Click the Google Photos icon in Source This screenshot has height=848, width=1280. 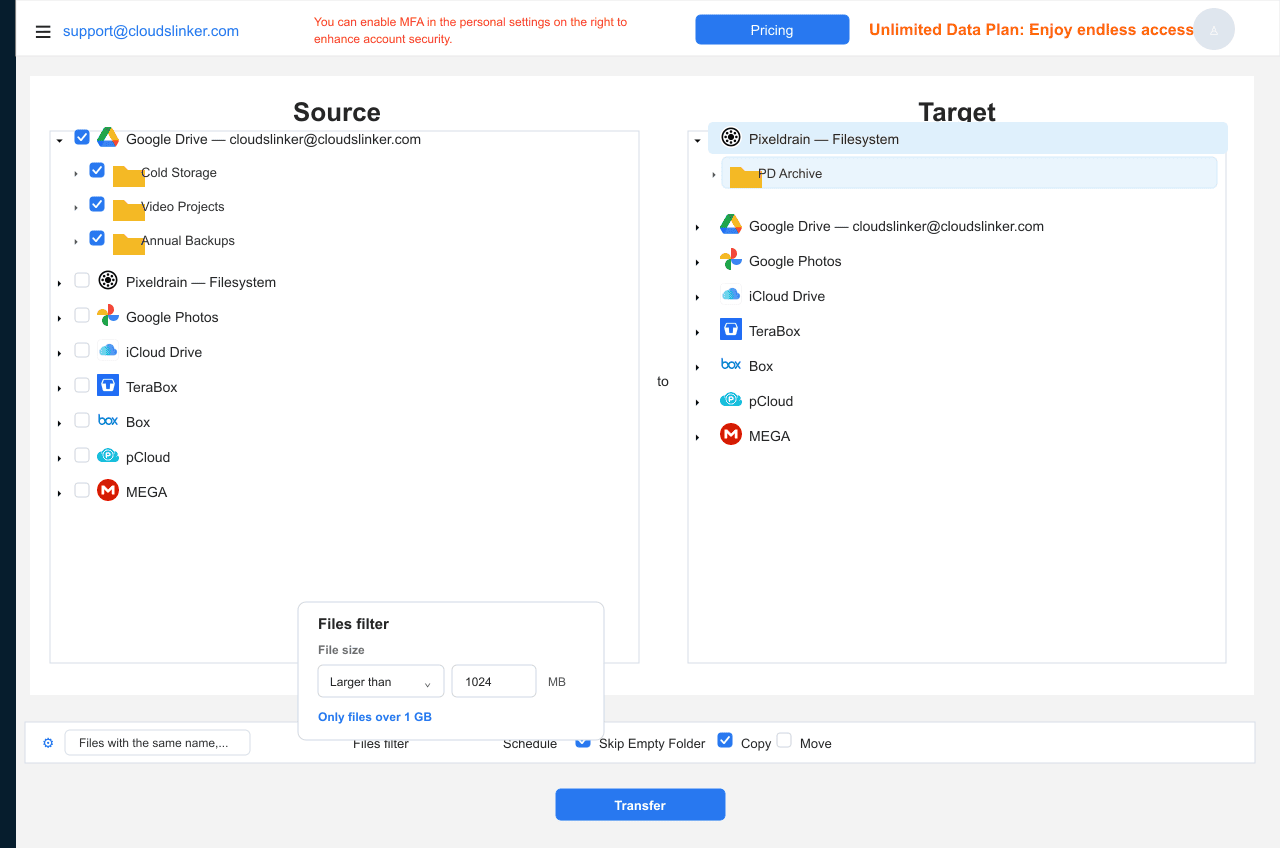tap(108, 316)
